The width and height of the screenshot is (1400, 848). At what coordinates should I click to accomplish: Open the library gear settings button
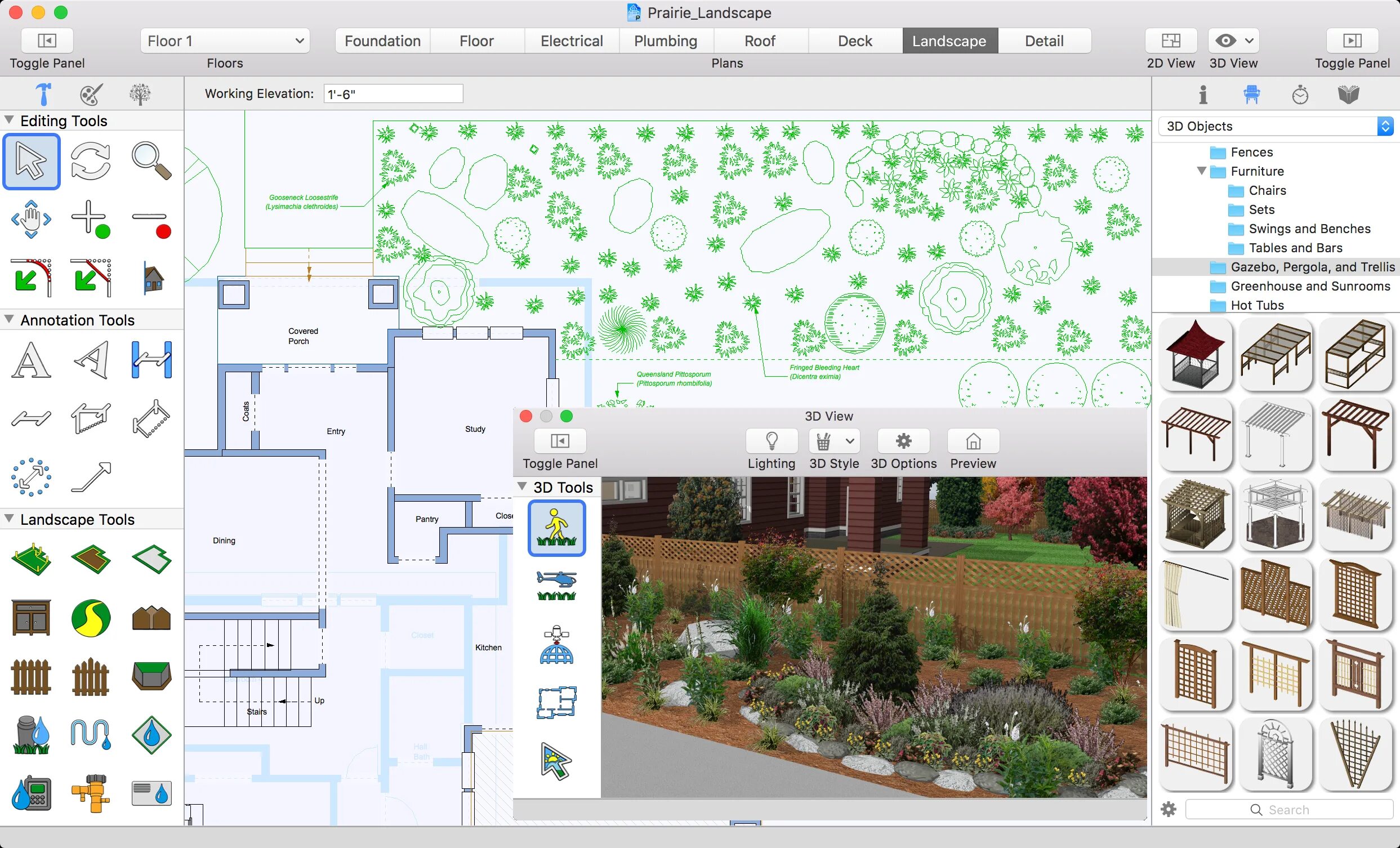coord(1169,809)
